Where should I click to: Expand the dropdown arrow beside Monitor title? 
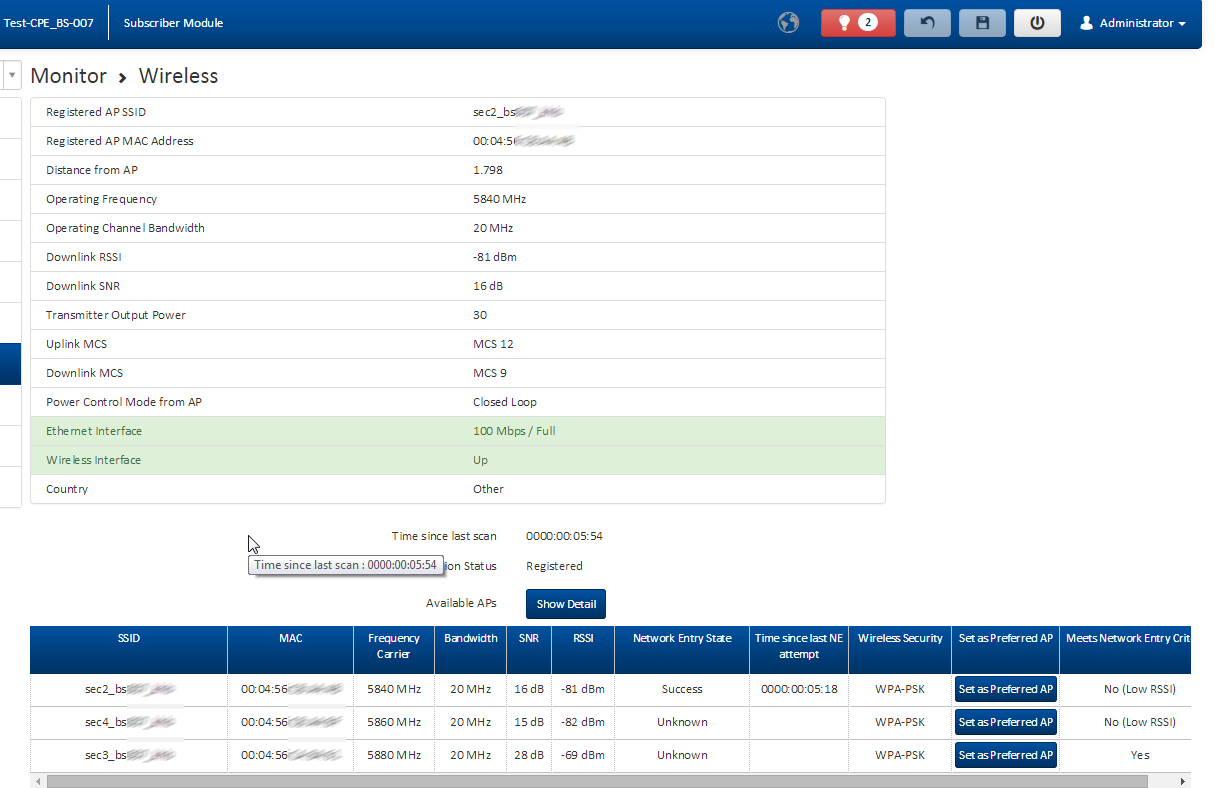[x=12, y=76]
